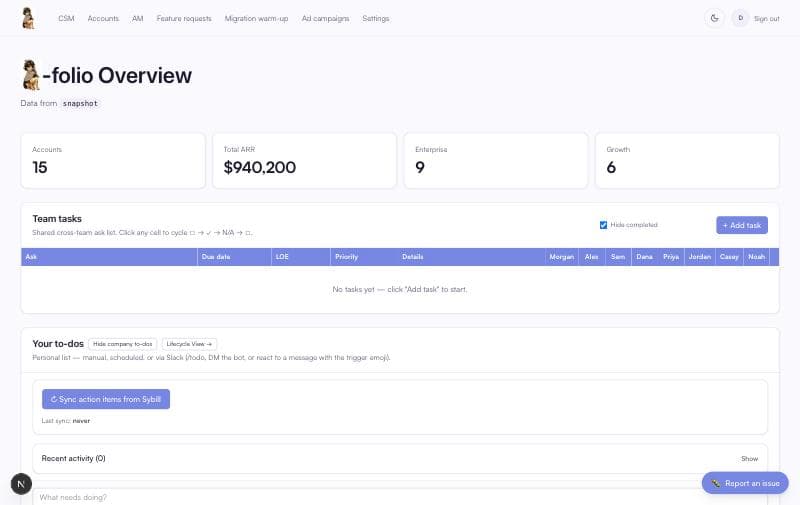Toggle dark mode moon icon
The width and height of the screenshot is (800, 505).
click(714, 18)
